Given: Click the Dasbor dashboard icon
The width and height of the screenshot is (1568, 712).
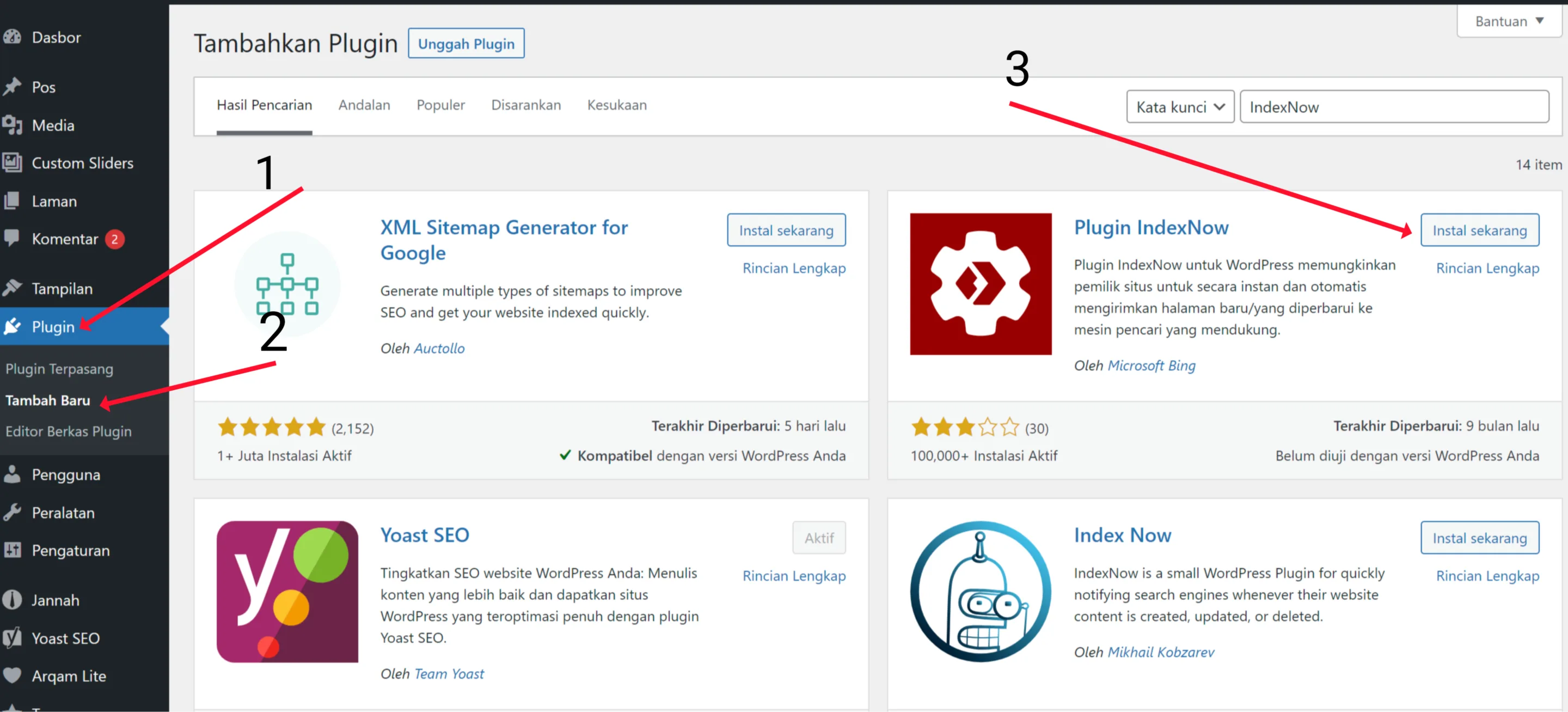Looking at the screenshot, I should [12, 37].
